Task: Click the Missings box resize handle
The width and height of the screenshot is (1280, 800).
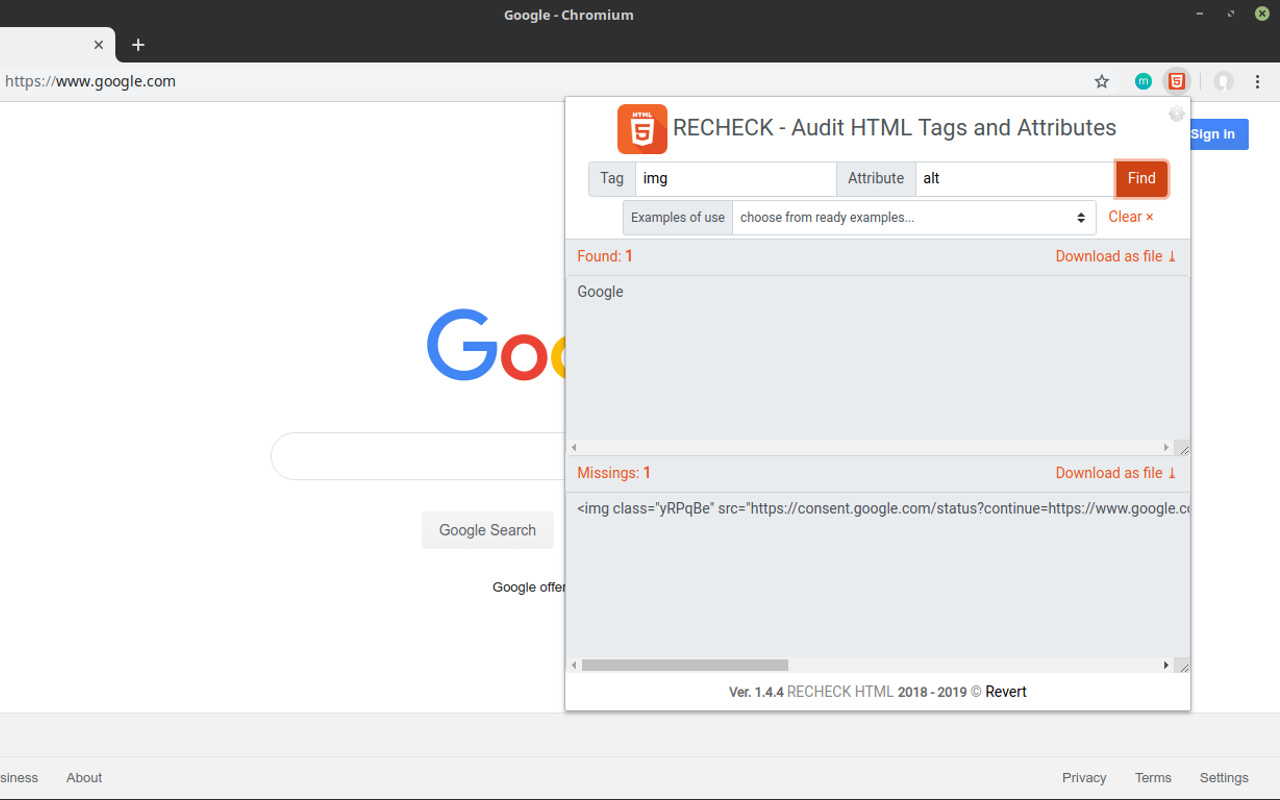Action: point(1183,665)
